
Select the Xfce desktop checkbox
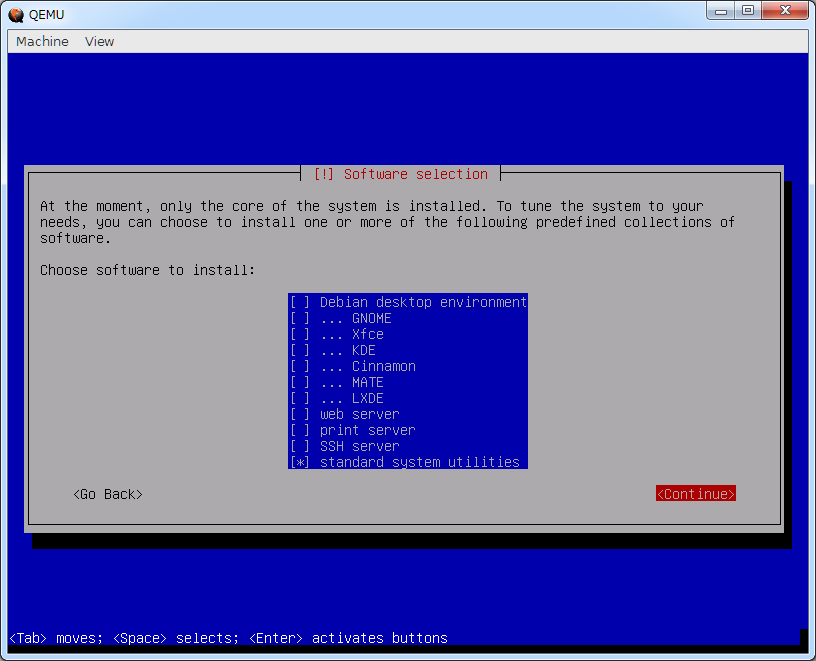[300, 334]
